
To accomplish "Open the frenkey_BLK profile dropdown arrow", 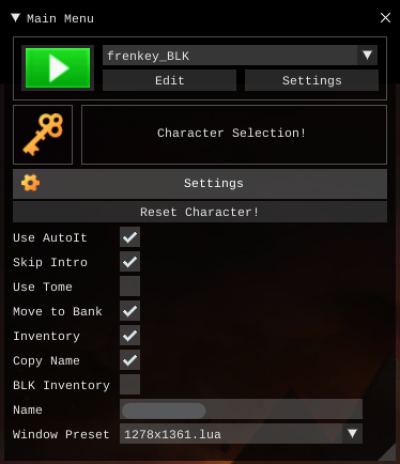I will point(367,55).
